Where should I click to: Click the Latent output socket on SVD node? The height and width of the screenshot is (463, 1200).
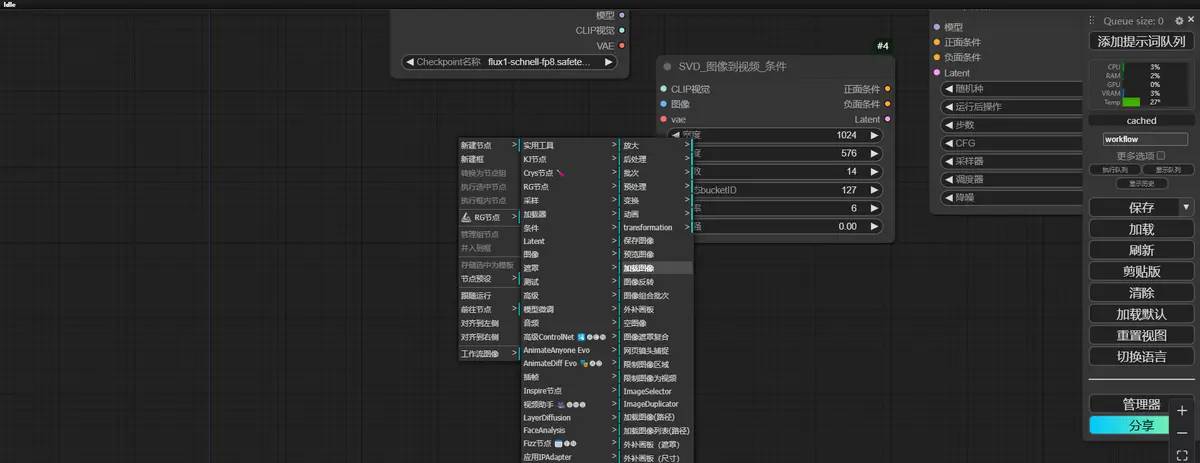pos(888,119)
